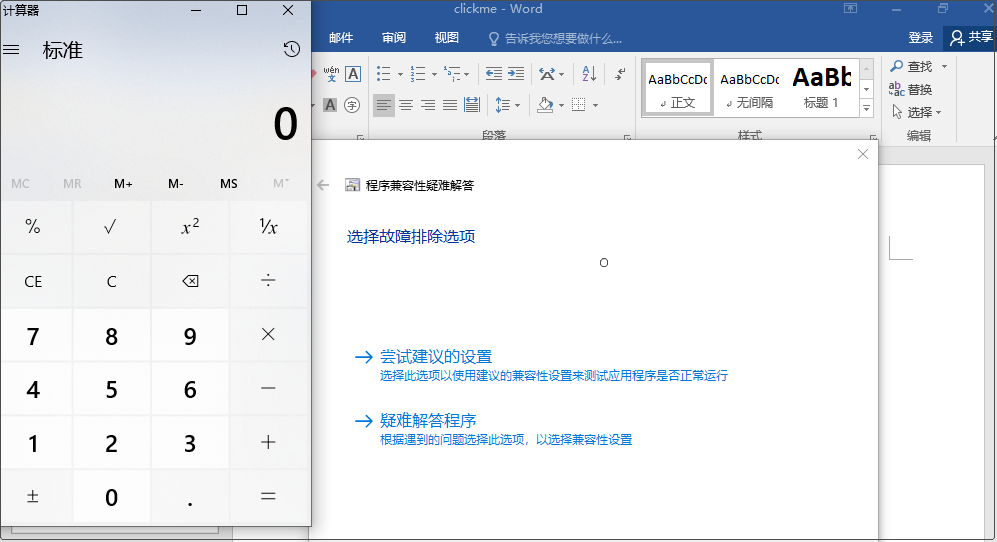Click the divide key in Calculator

coord(268,281)
